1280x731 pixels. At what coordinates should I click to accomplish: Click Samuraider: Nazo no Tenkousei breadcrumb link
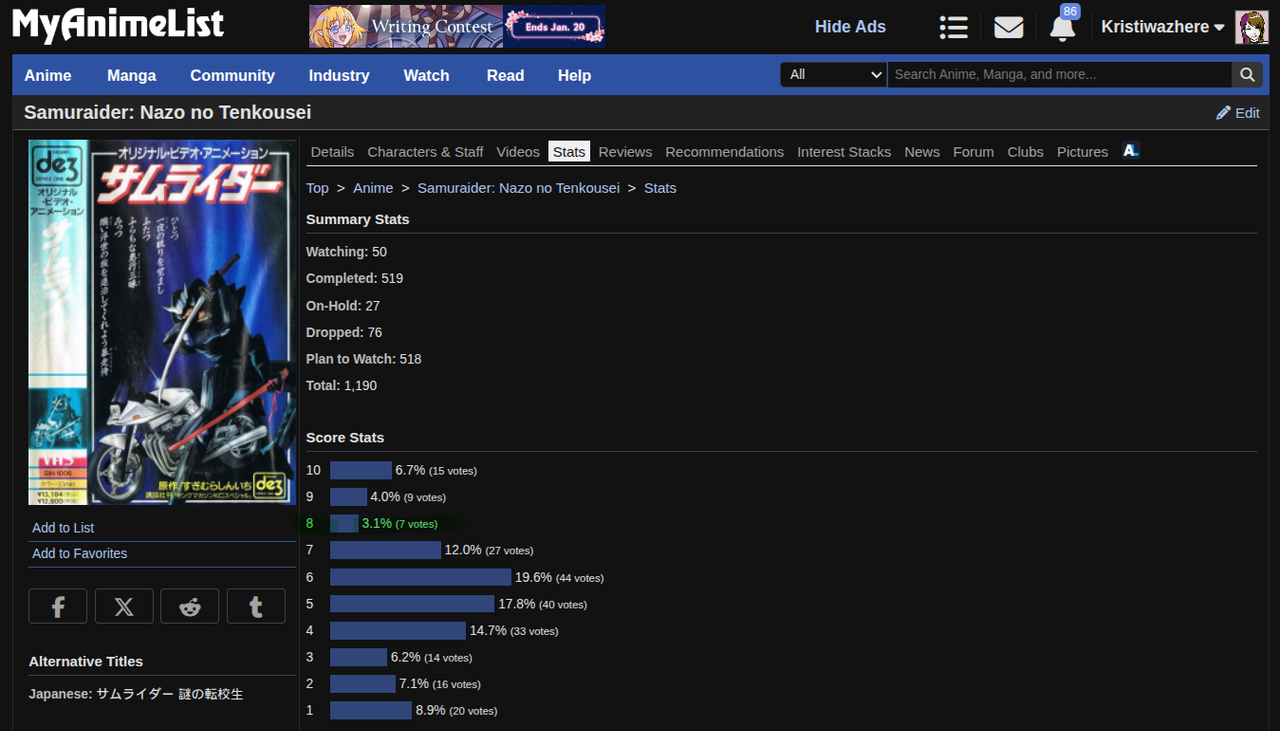pyautogui.click(x=518, y=188)
